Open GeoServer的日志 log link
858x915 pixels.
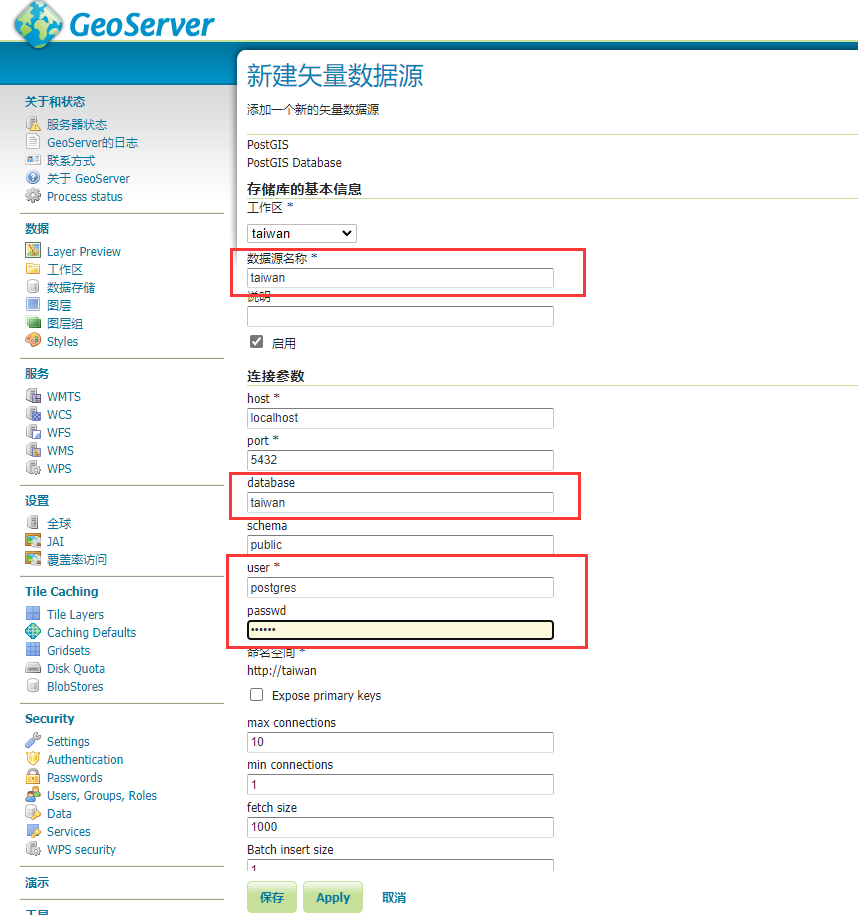click(92, 142)
